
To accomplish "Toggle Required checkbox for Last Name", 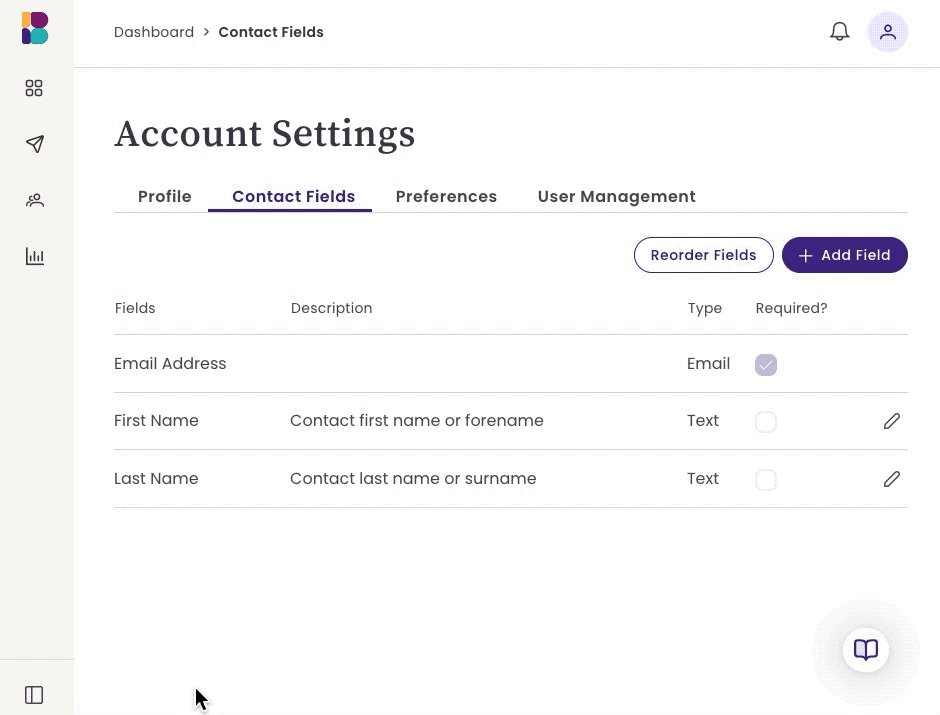I will tap(766, 479).
